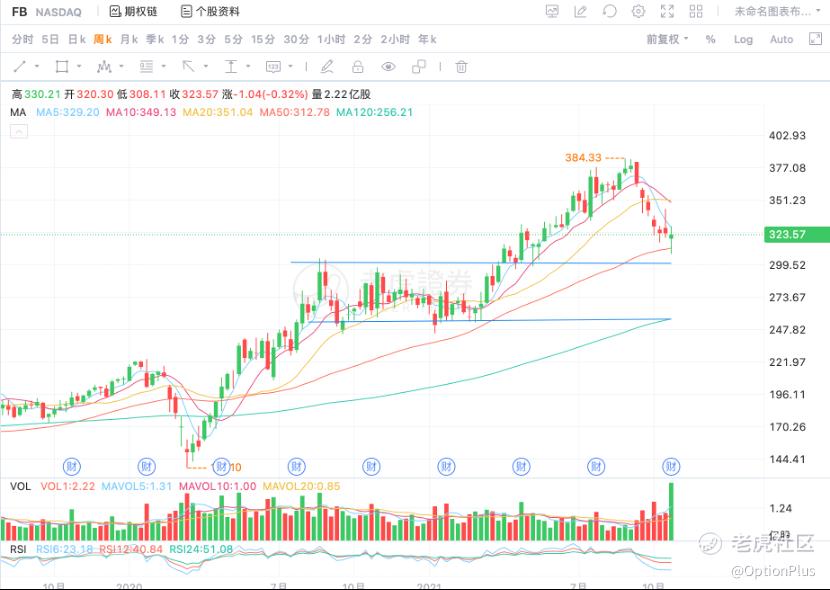Select the 30分 interval
This screenshot has height=590, width=830.
296,39
